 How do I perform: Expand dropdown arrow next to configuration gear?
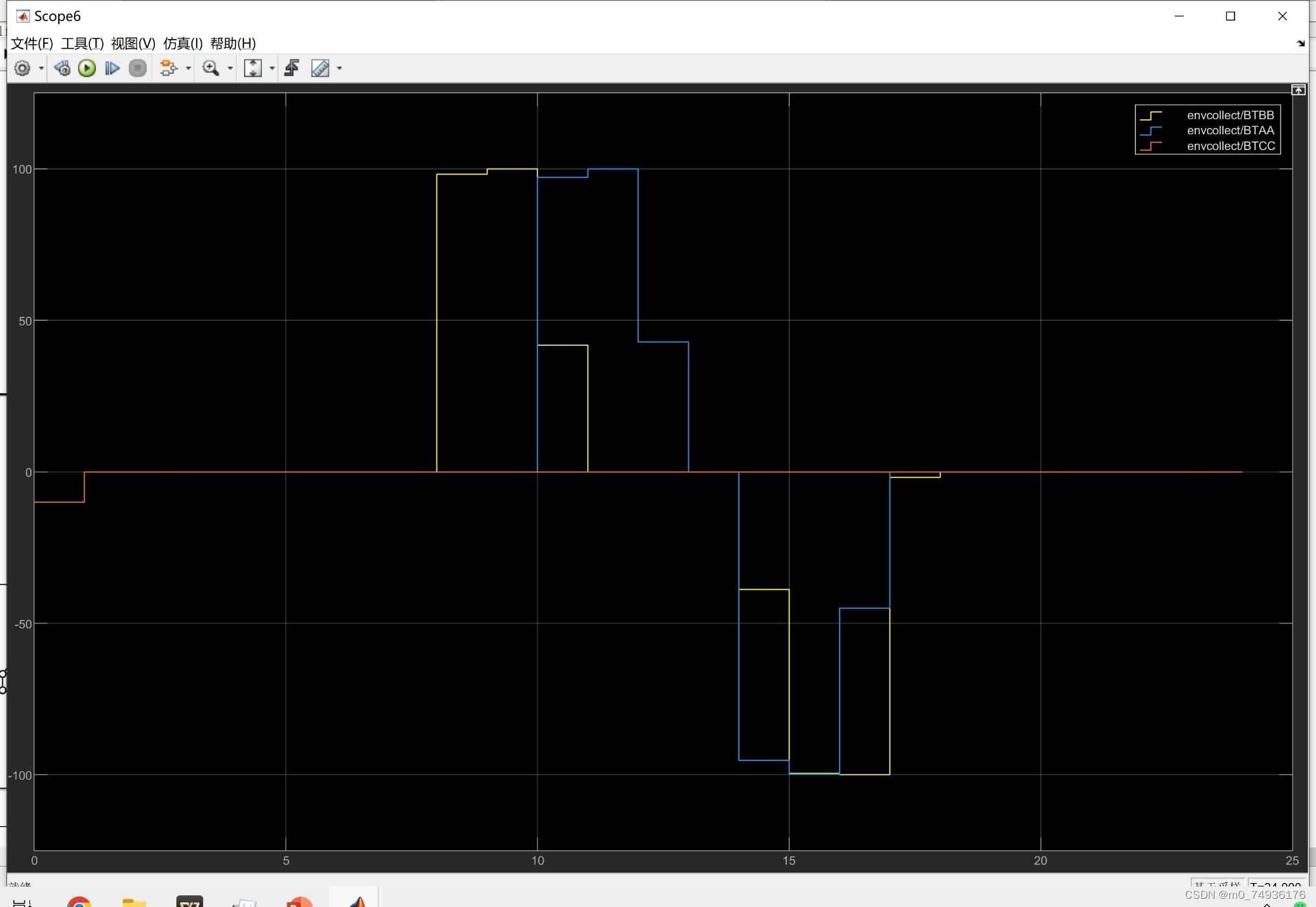click(41, 68)
